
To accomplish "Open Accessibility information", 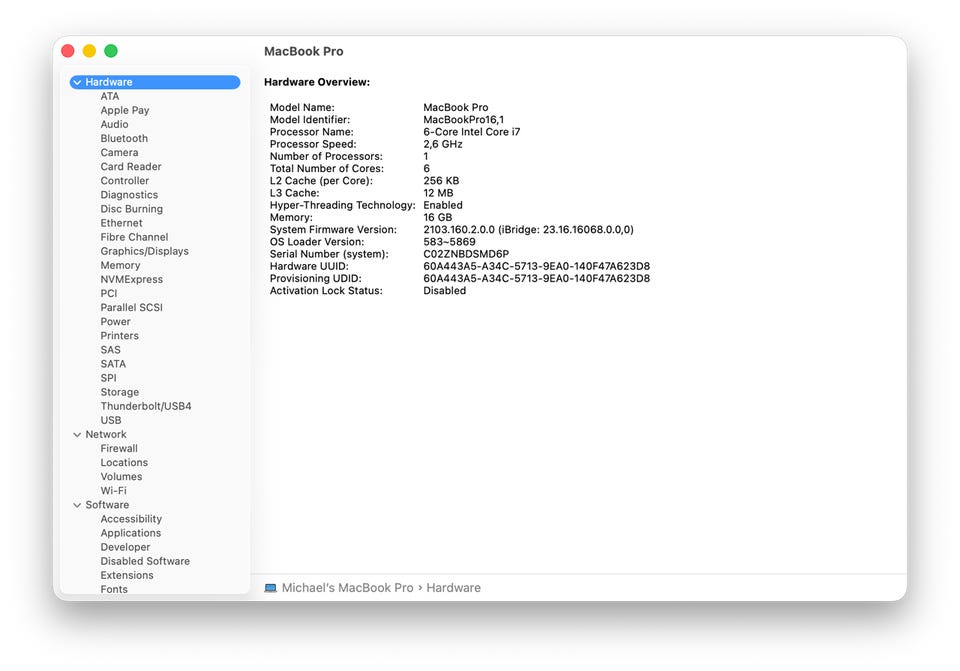I will click(131, 519).
